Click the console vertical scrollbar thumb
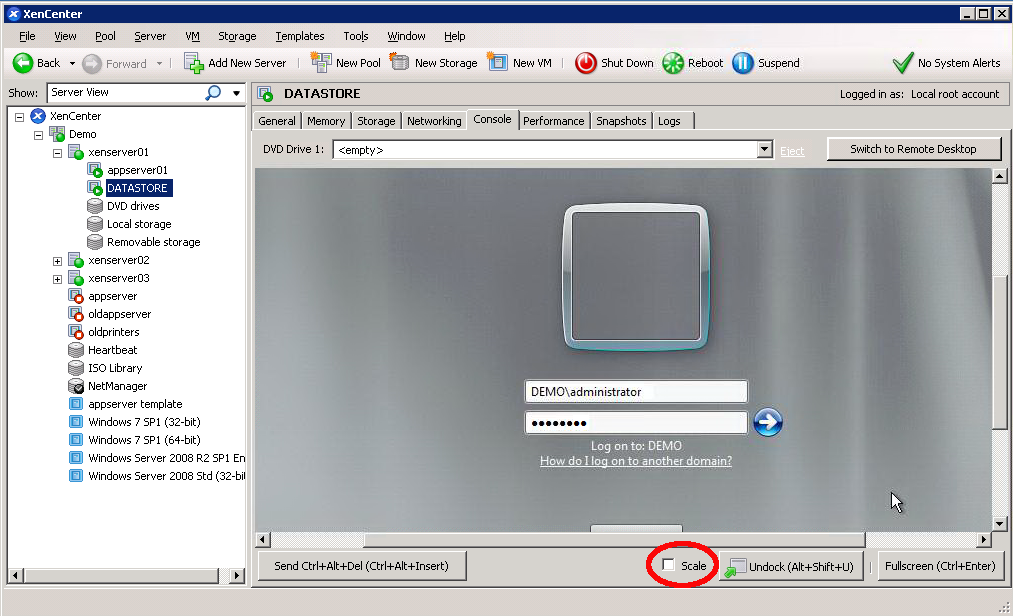This screenshot has height=616, width=1013. pyautogui.click(x=999, y=352)
